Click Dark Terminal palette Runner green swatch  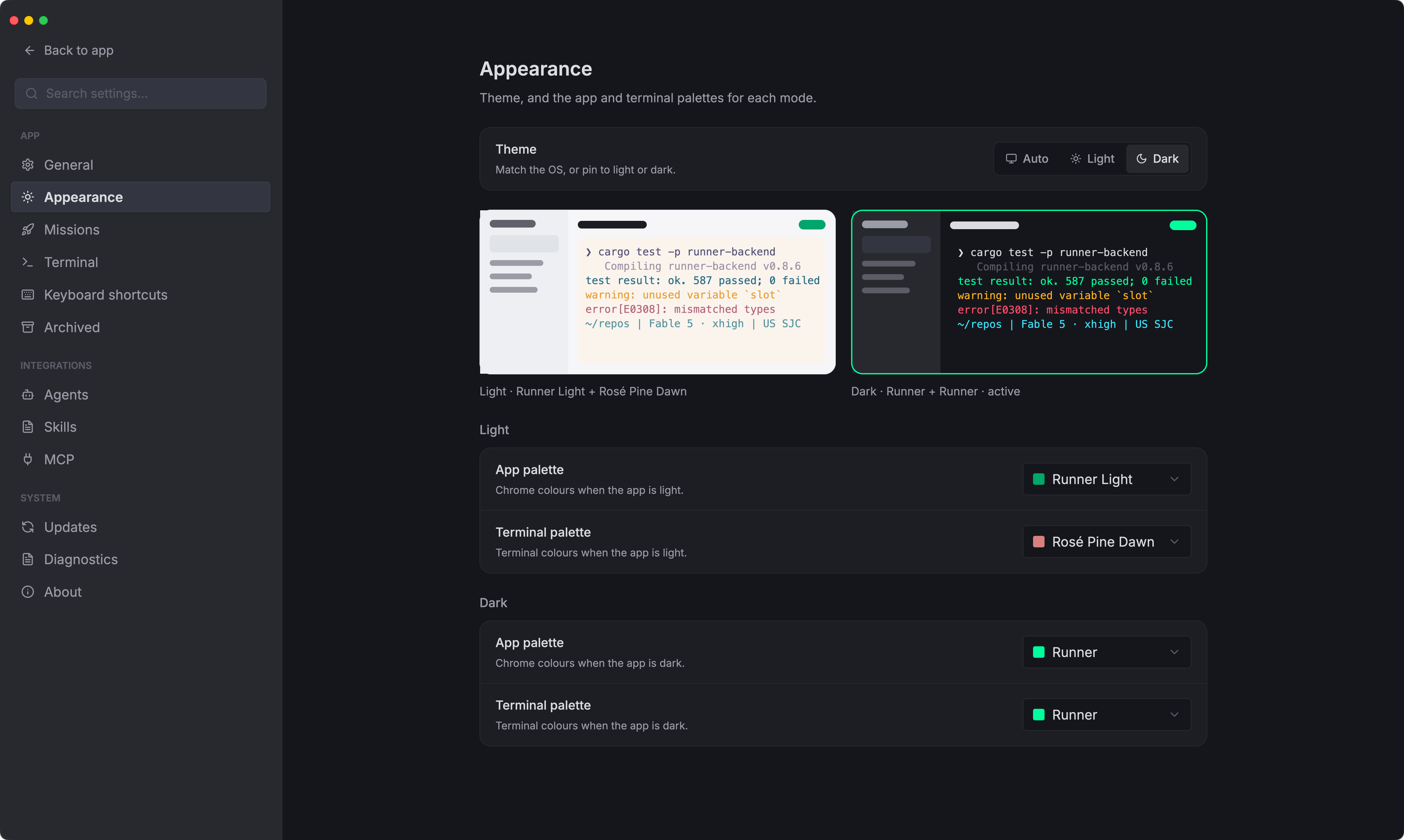(x=1039, y=715)
